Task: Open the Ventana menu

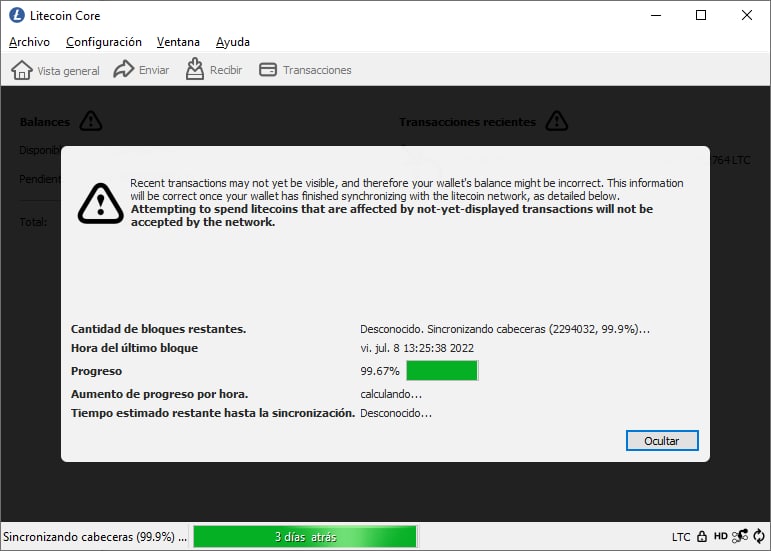Action: coord(178,42)
